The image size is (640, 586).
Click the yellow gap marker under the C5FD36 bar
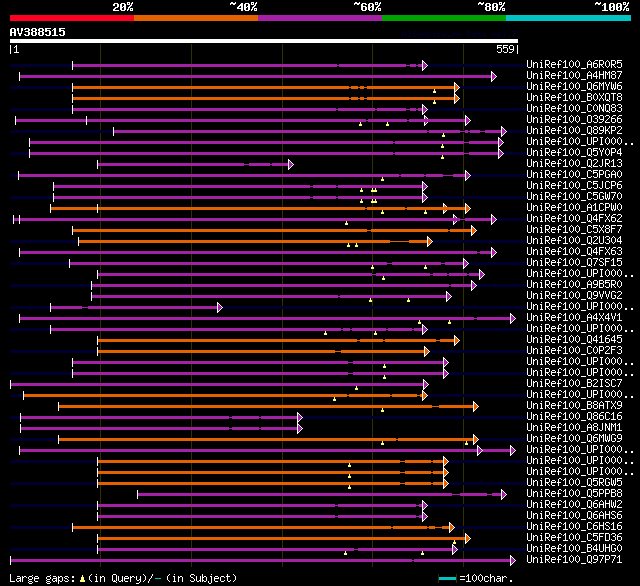(454, 543)
